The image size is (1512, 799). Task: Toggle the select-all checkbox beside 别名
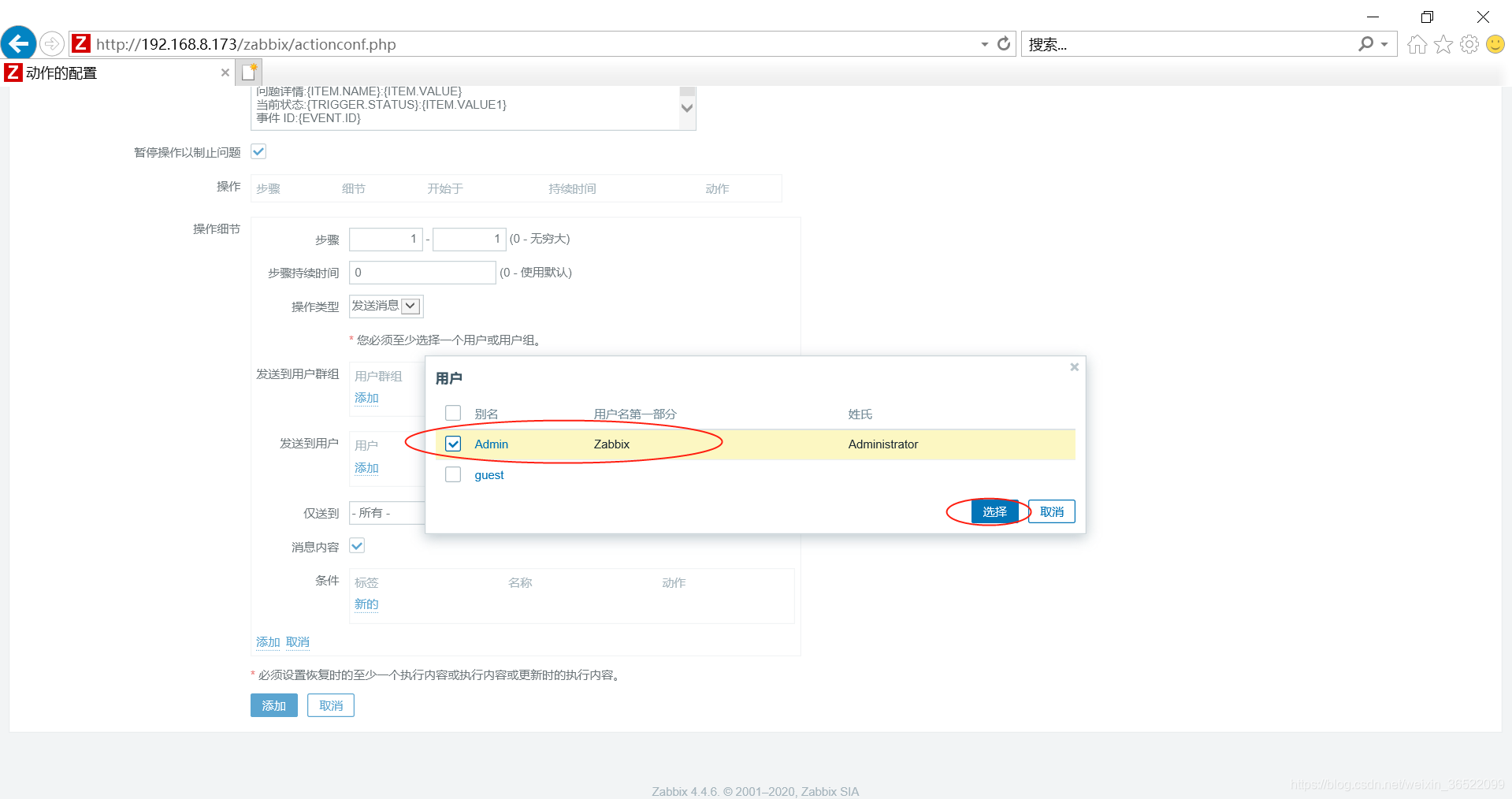click(453, 413)
